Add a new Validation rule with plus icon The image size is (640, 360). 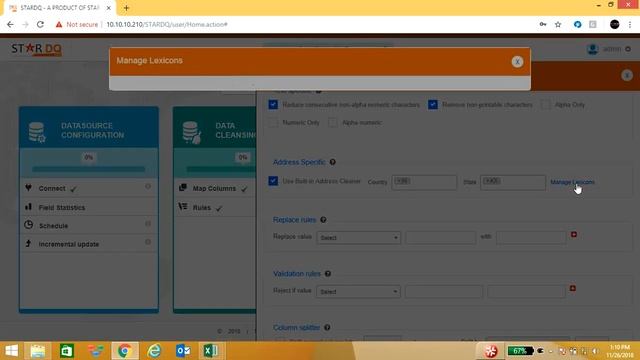(x=573, y=288)
